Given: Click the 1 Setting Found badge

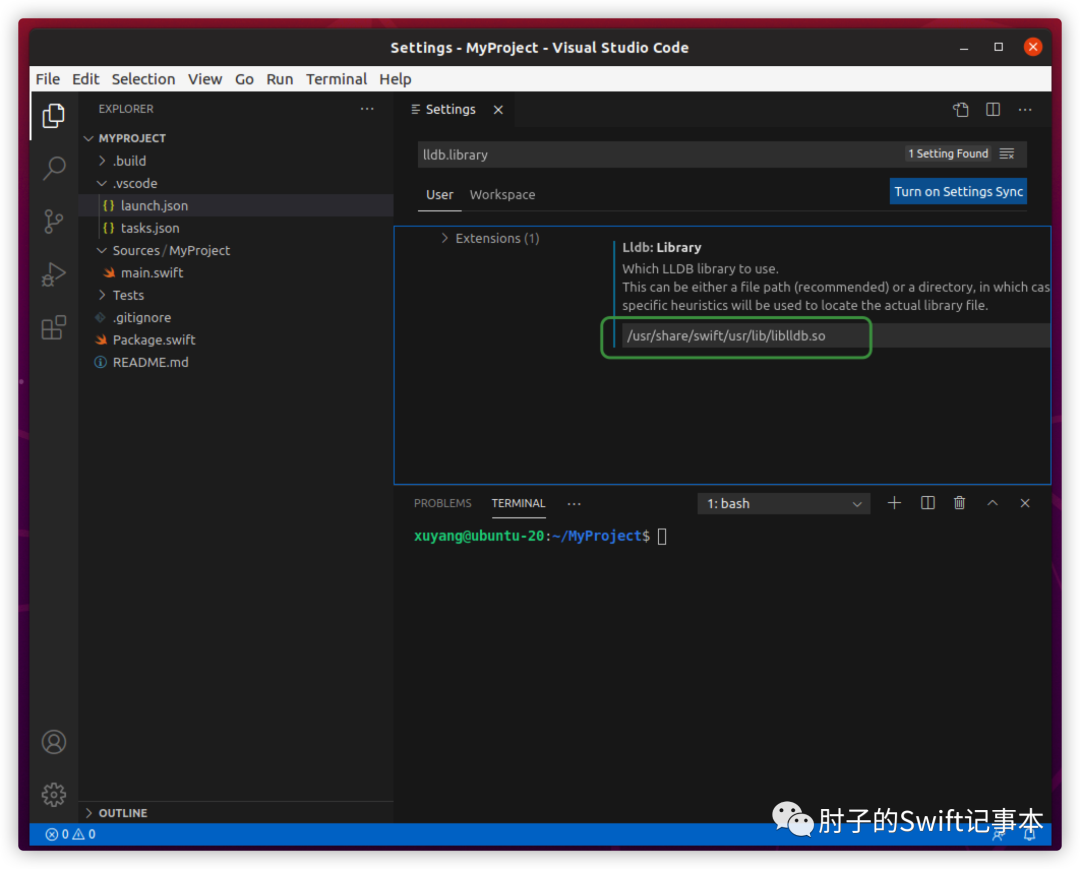Looking at the screenshot, I should click(948, 154).
